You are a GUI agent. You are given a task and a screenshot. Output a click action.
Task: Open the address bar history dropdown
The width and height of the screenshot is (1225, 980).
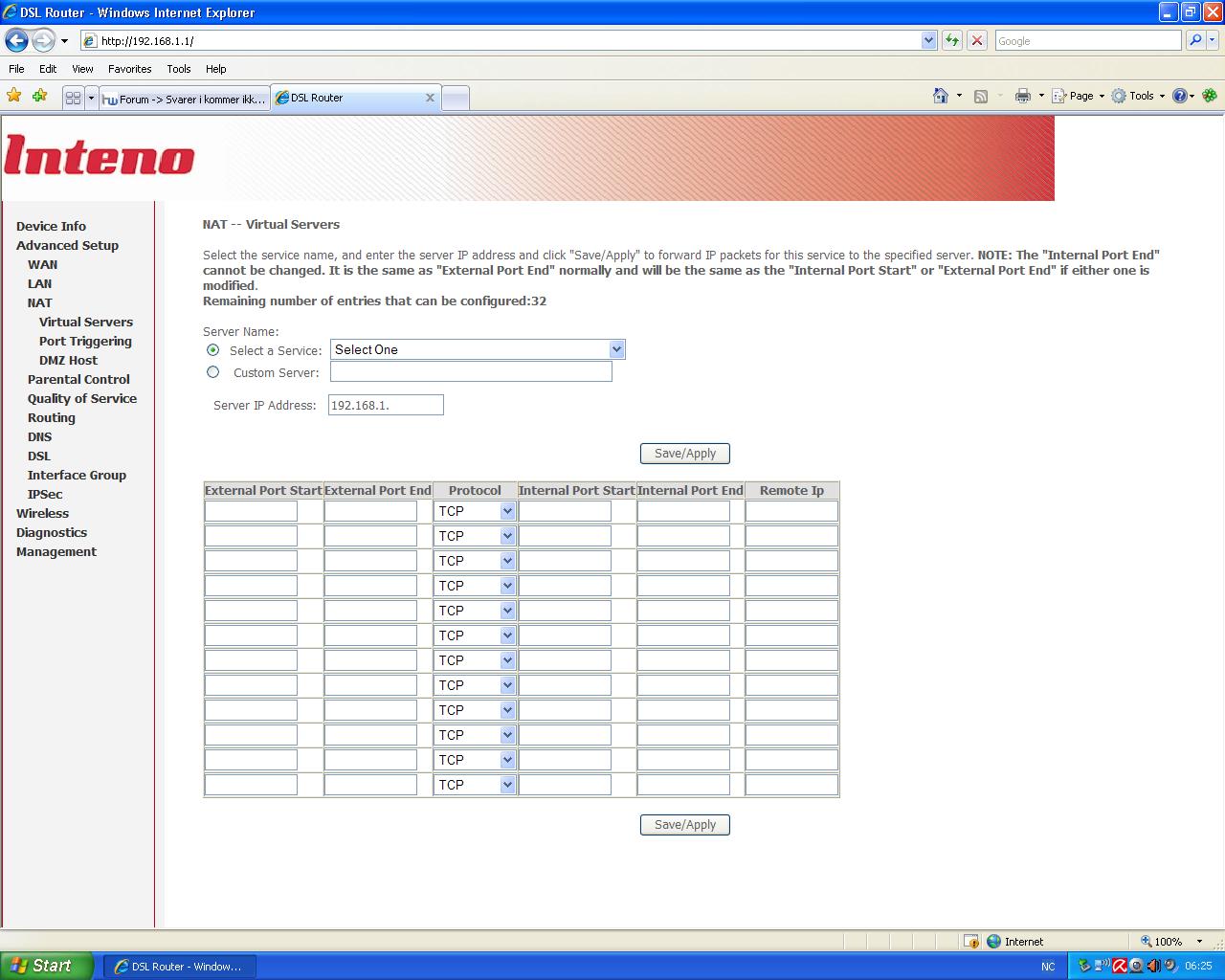click(928, 40)
